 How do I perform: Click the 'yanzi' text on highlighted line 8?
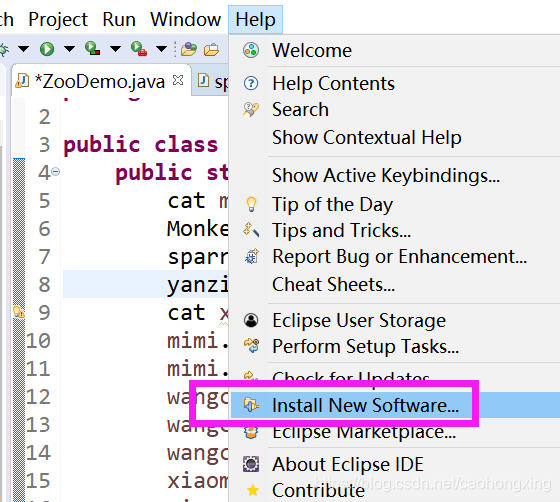coord(198,285)
